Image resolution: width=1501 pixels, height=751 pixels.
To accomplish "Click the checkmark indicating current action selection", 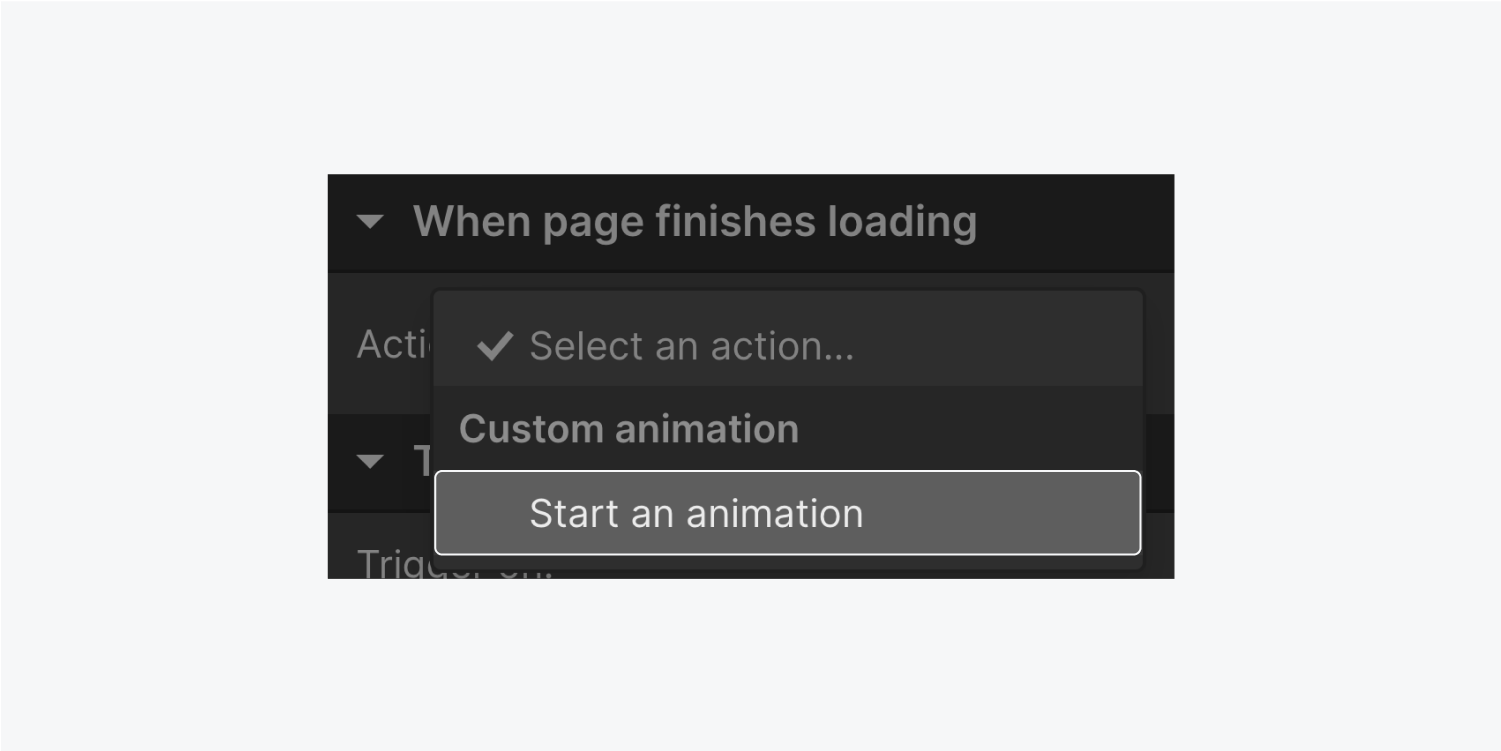I will pyautogui.click(x=492, y=345).
